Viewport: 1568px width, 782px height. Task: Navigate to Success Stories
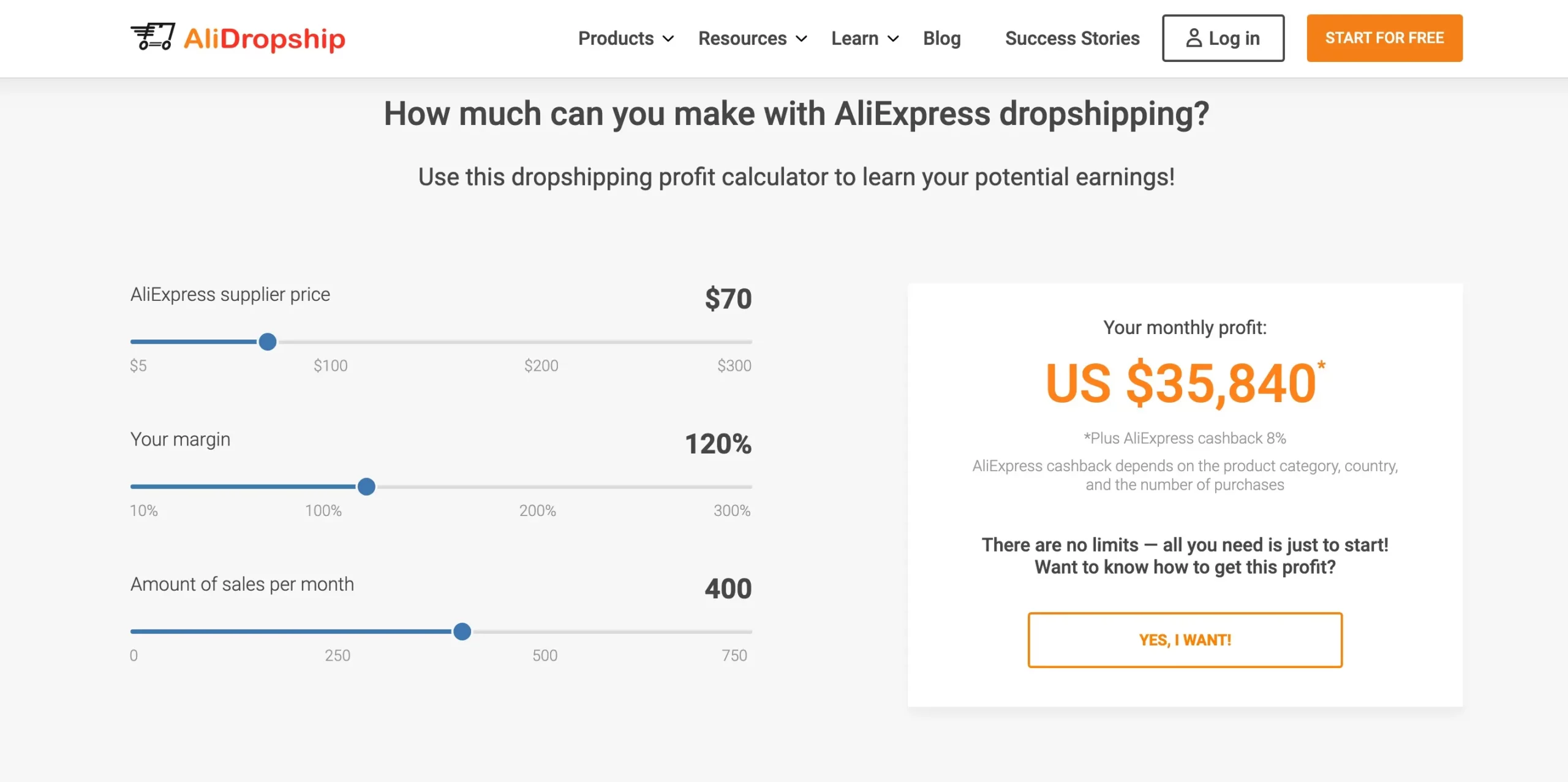click(x=1072, y=38)
